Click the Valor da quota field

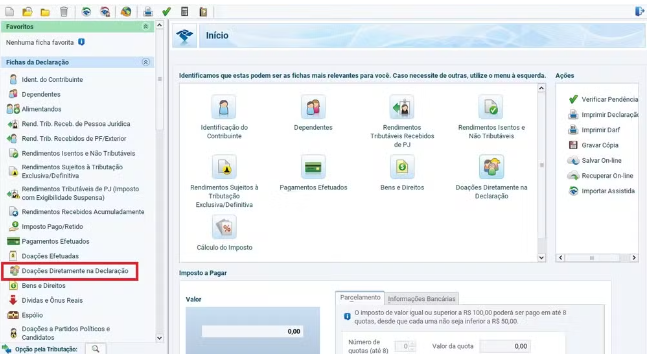pos(505,346)
